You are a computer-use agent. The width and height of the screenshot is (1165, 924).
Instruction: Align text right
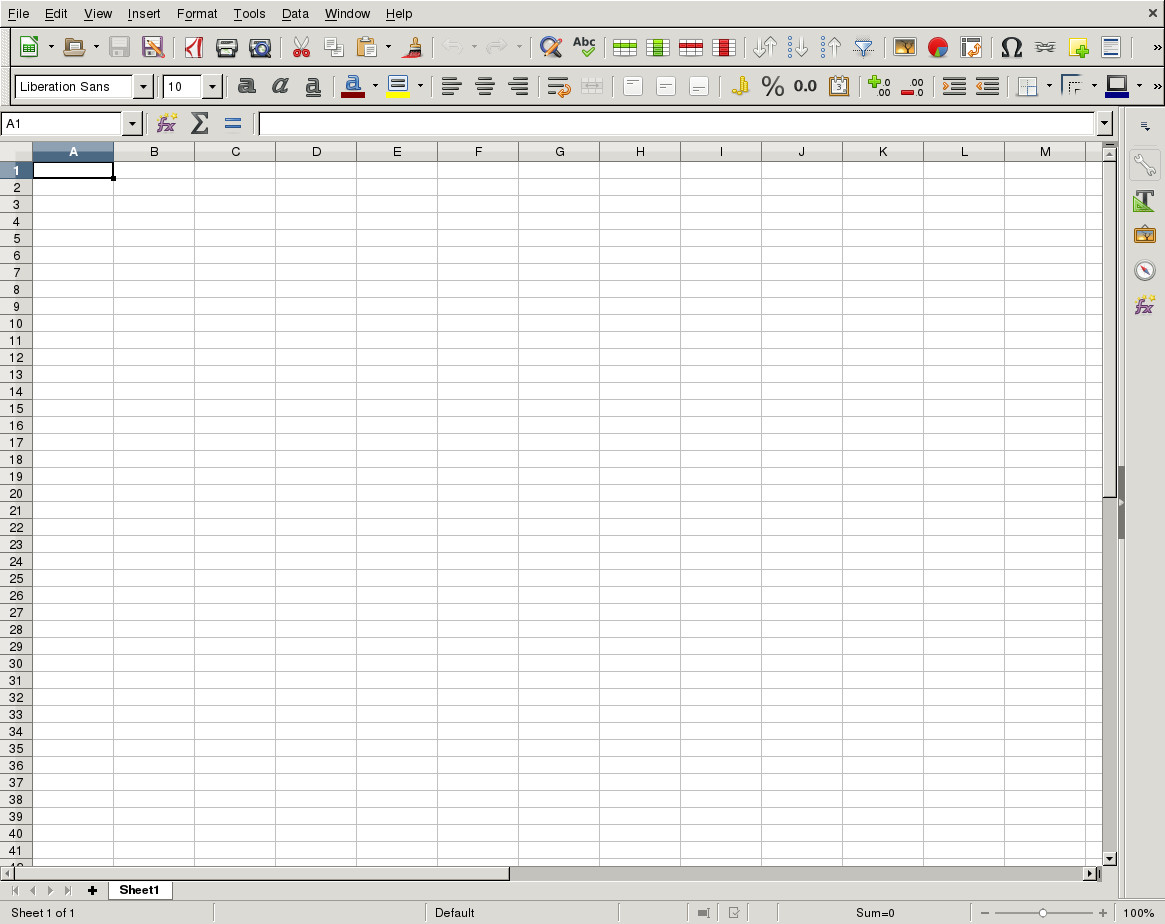pyautogui.click(x=518, y=86)
